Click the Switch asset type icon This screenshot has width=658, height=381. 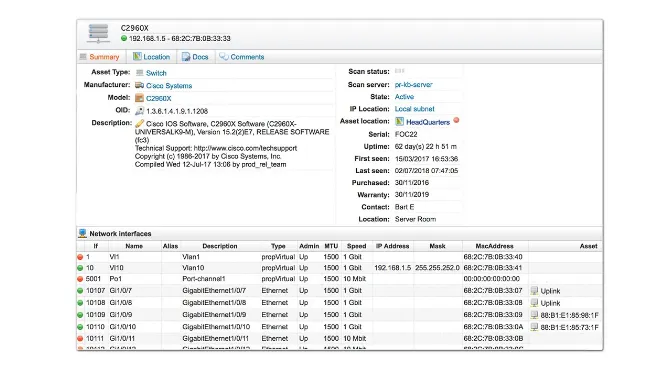[140, 73]
